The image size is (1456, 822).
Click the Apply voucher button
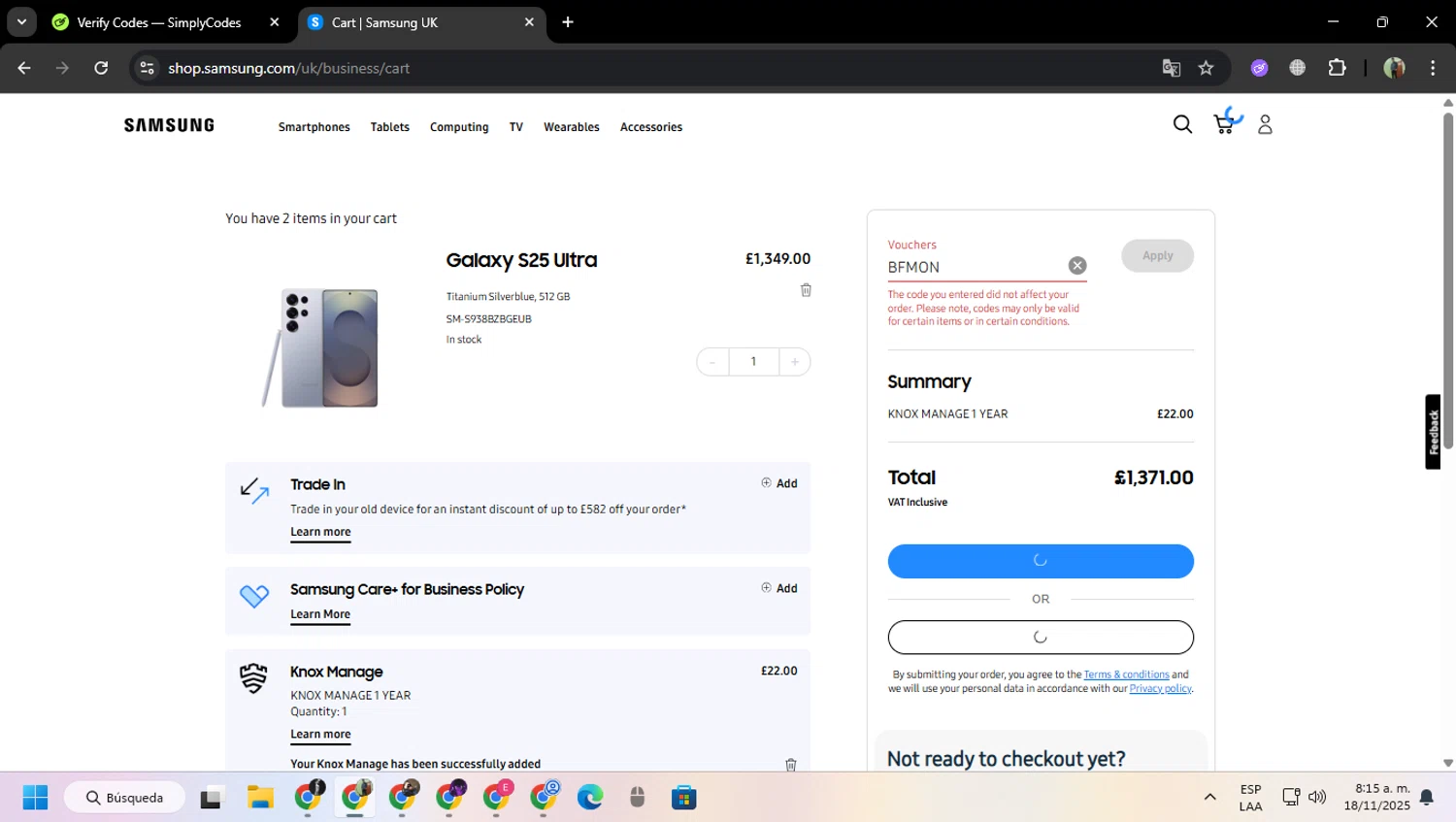[1157, 256]
